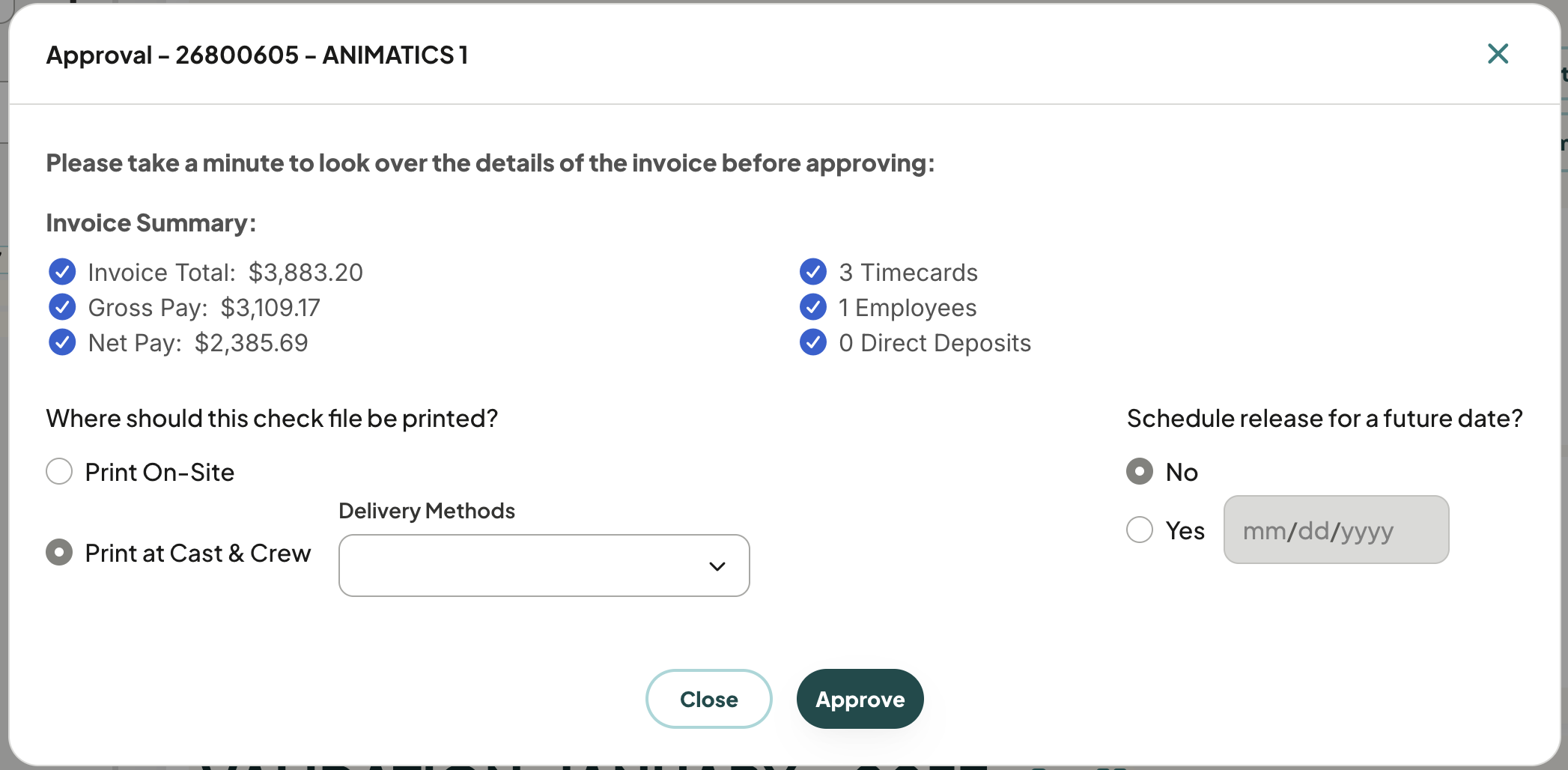Click the Approval 26800605 ANIMATICS 1 title
The height and width of the screenshot is (770, 1568).
258,55
